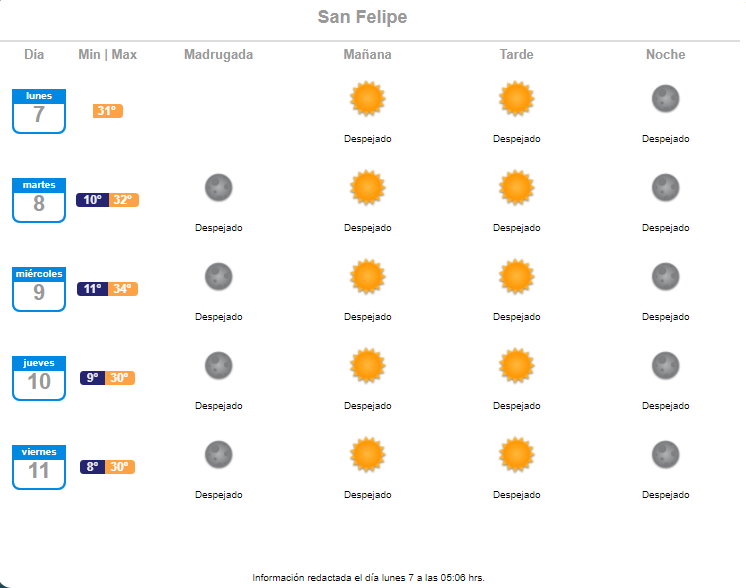
Task: Click the Min | Max column header
Action: tap(108, 55)
